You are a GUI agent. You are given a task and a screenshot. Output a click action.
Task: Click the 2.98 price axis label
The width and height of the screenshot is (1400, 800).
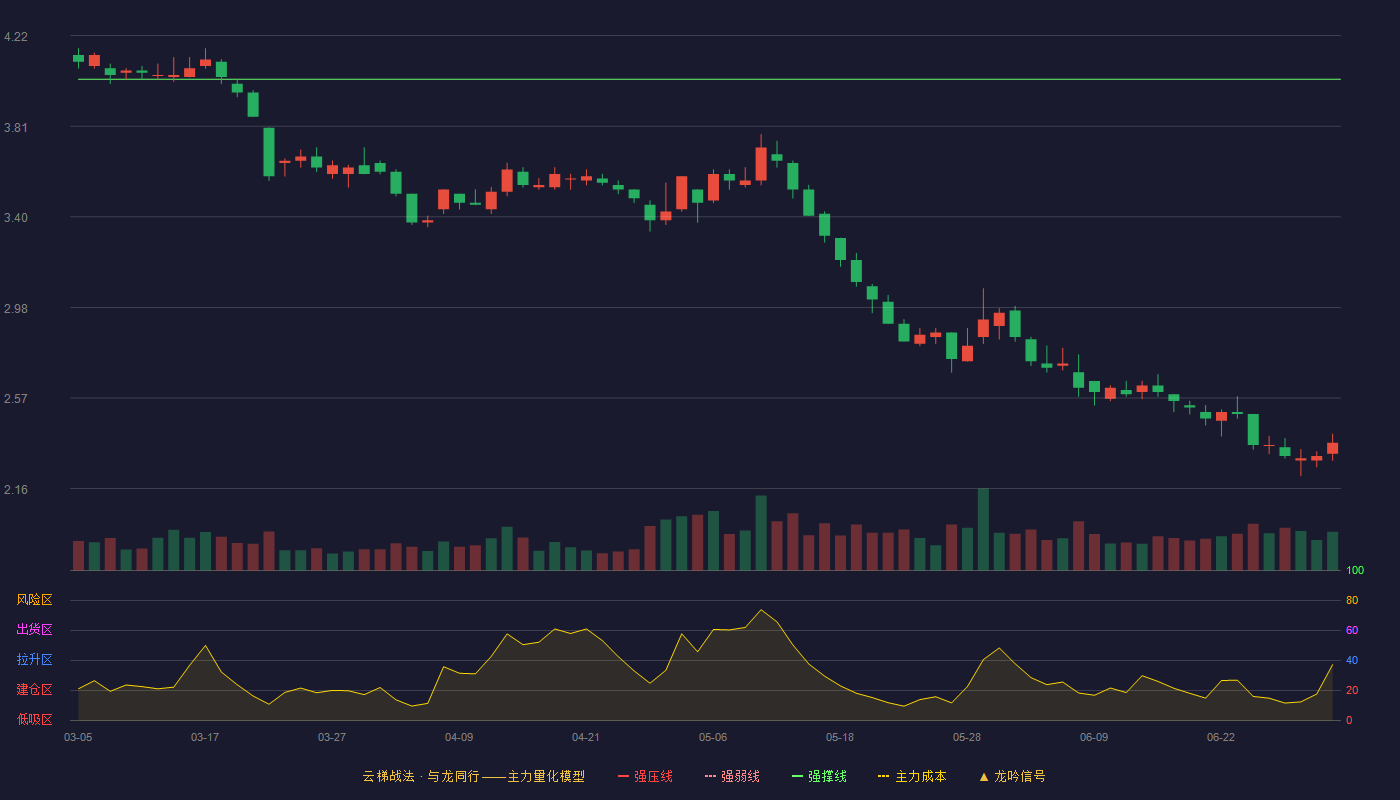click(x=16, y=309)
